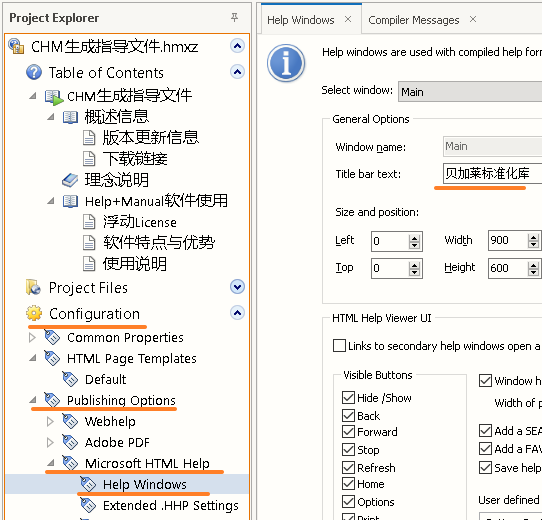Click the Left position value field
The height and width of the screenshot is (520, 542).
(390, 241)
